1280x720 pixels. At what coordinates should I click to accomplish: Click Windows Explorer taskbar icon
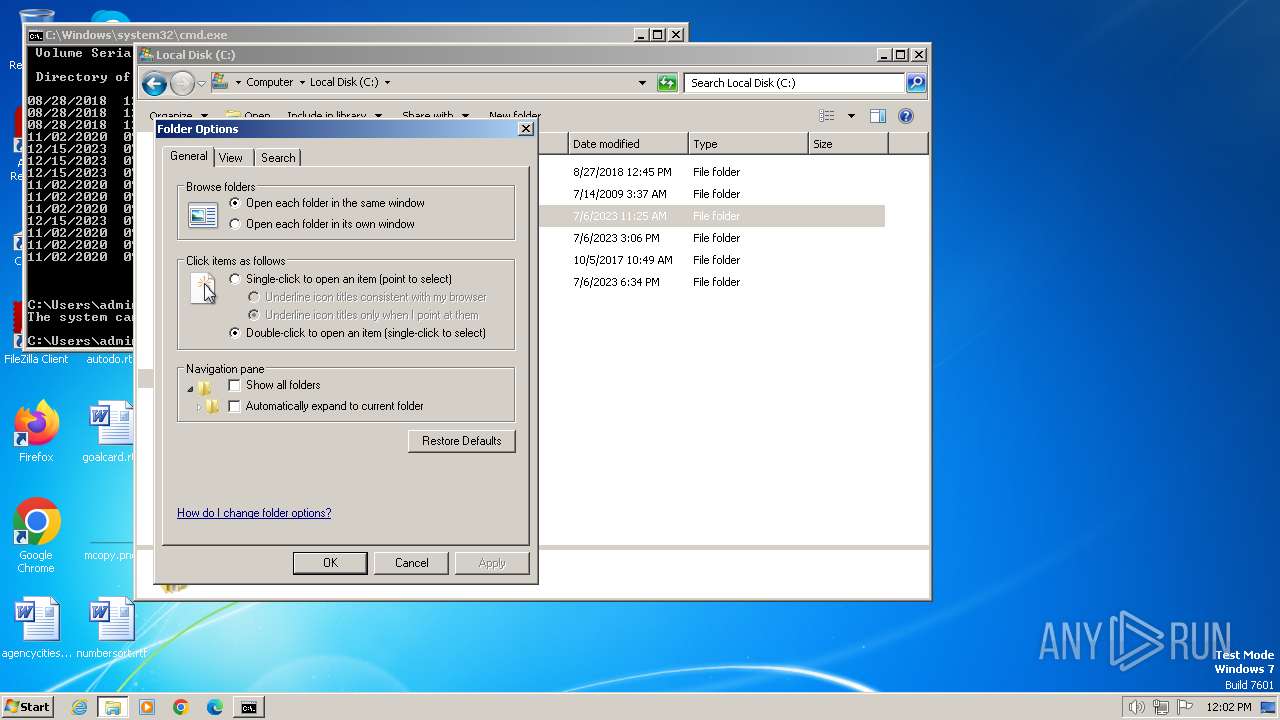[x=113, y=707]
